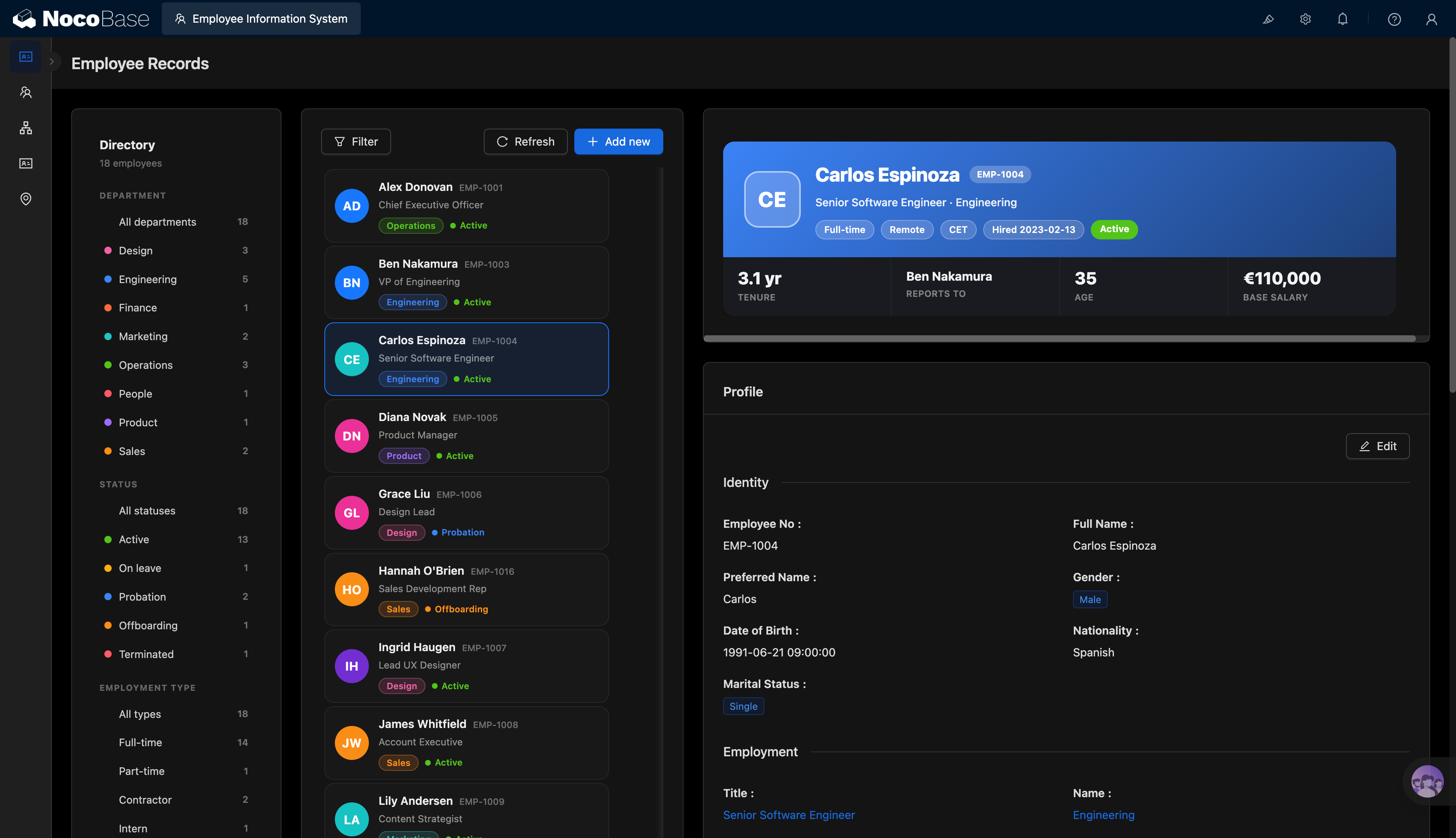This screenshot has height=838, width=1456.
Task: Click the IH avatar for Ingrid Haugen
Action: point(351,667)
